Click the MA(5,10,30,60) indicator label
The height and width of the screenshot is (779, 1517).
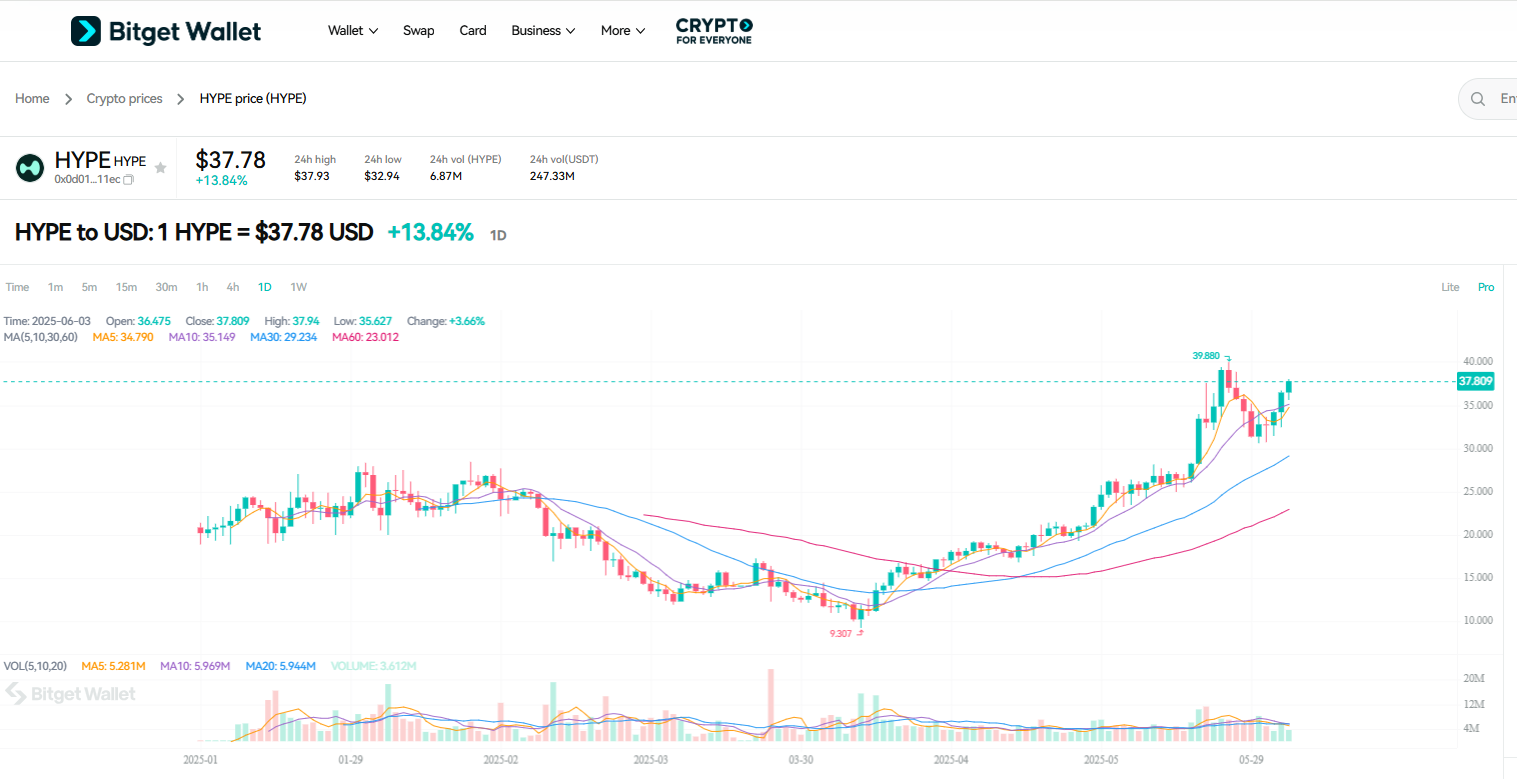coord(41,337)
